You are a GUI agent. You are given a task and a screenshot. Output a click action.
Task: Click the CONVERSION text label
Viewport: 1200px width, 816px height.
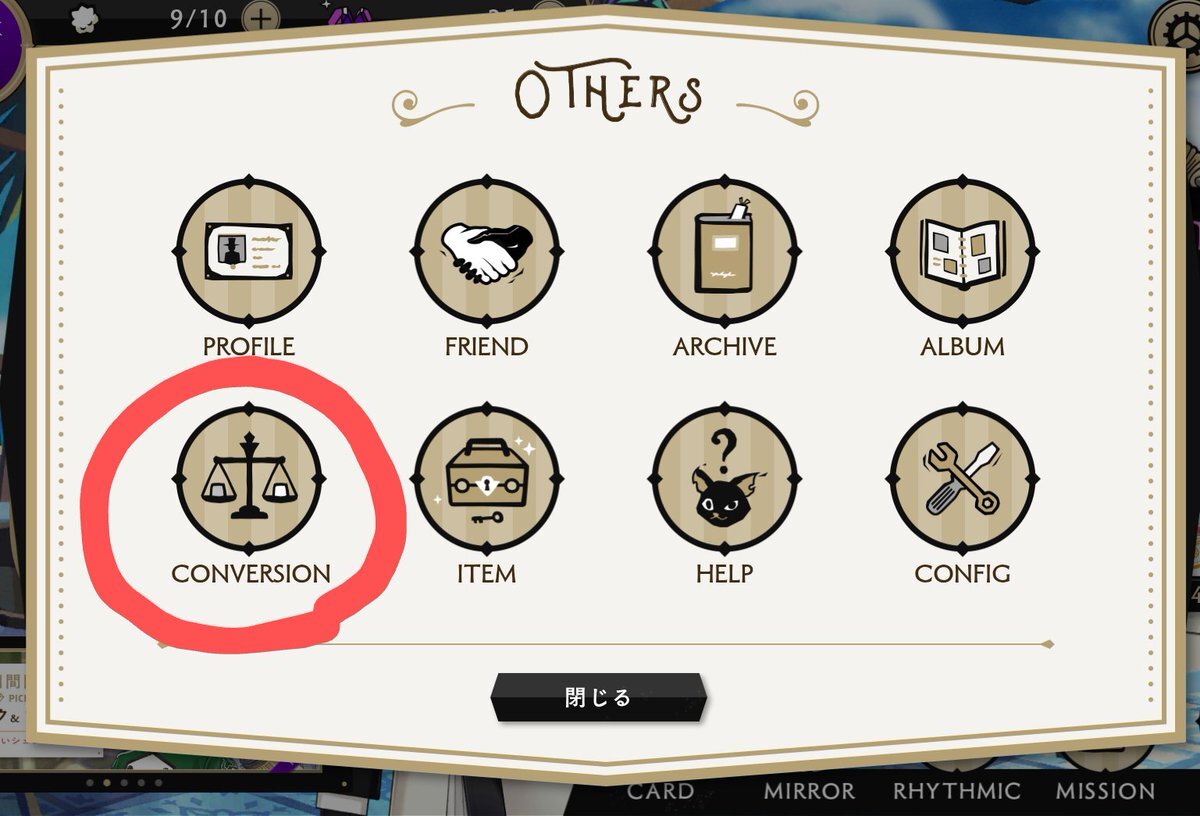pos(250,574)
